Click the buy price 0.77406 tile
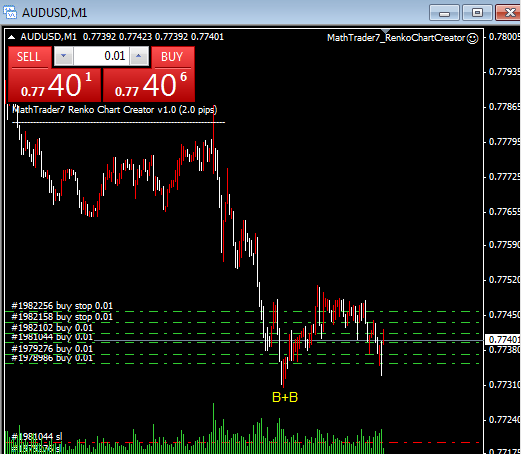The width and height of the screenshot is (521, 454). click(x=149, y=85)
